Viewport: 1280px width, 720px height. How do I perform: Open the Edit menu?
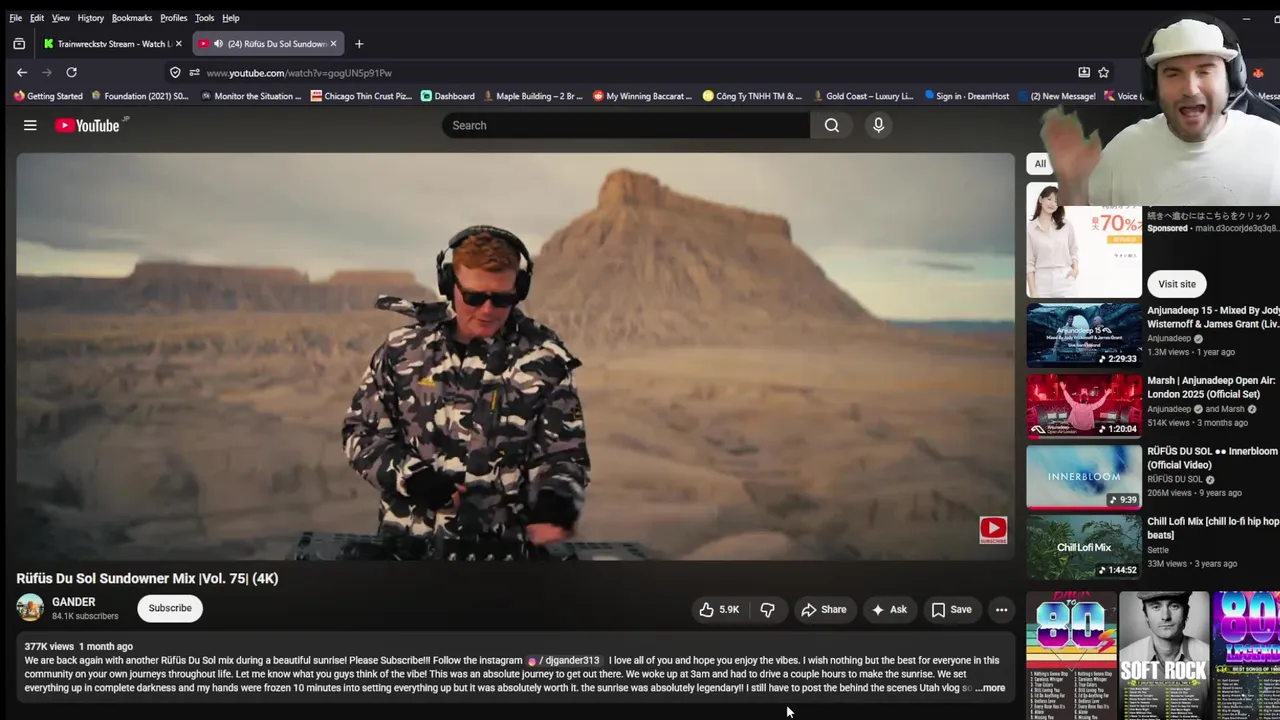click(x=37, y=18)
